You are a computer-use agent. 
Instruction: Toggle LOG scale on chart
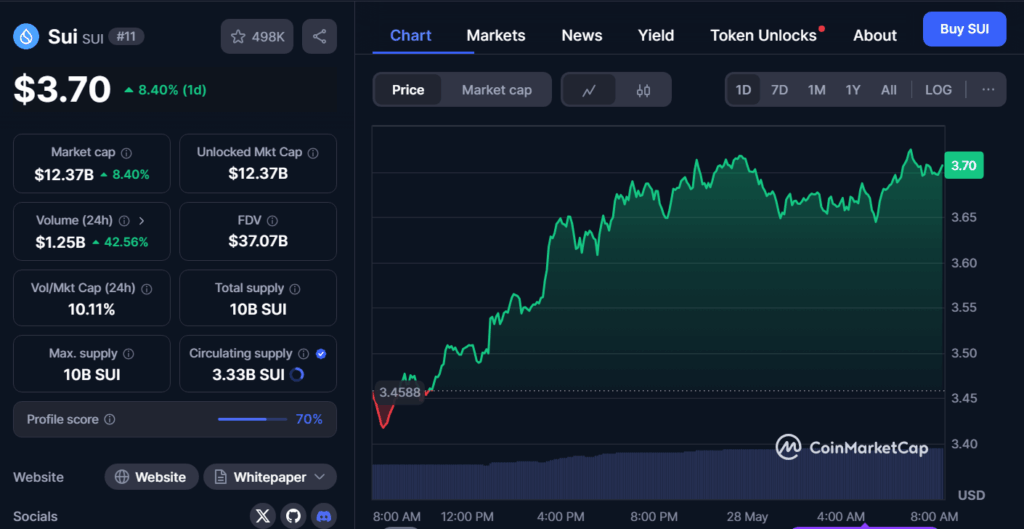tap(938, 90)
